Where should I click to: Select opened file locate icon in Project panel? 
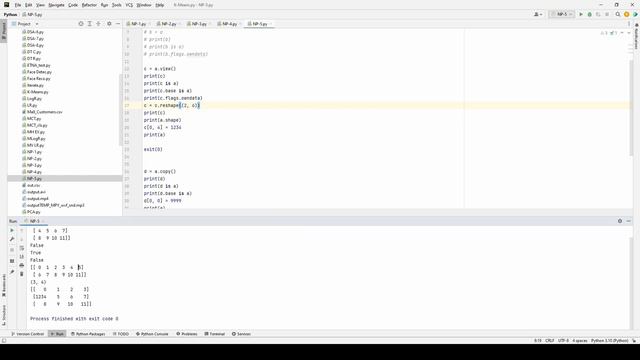point(81,24)
